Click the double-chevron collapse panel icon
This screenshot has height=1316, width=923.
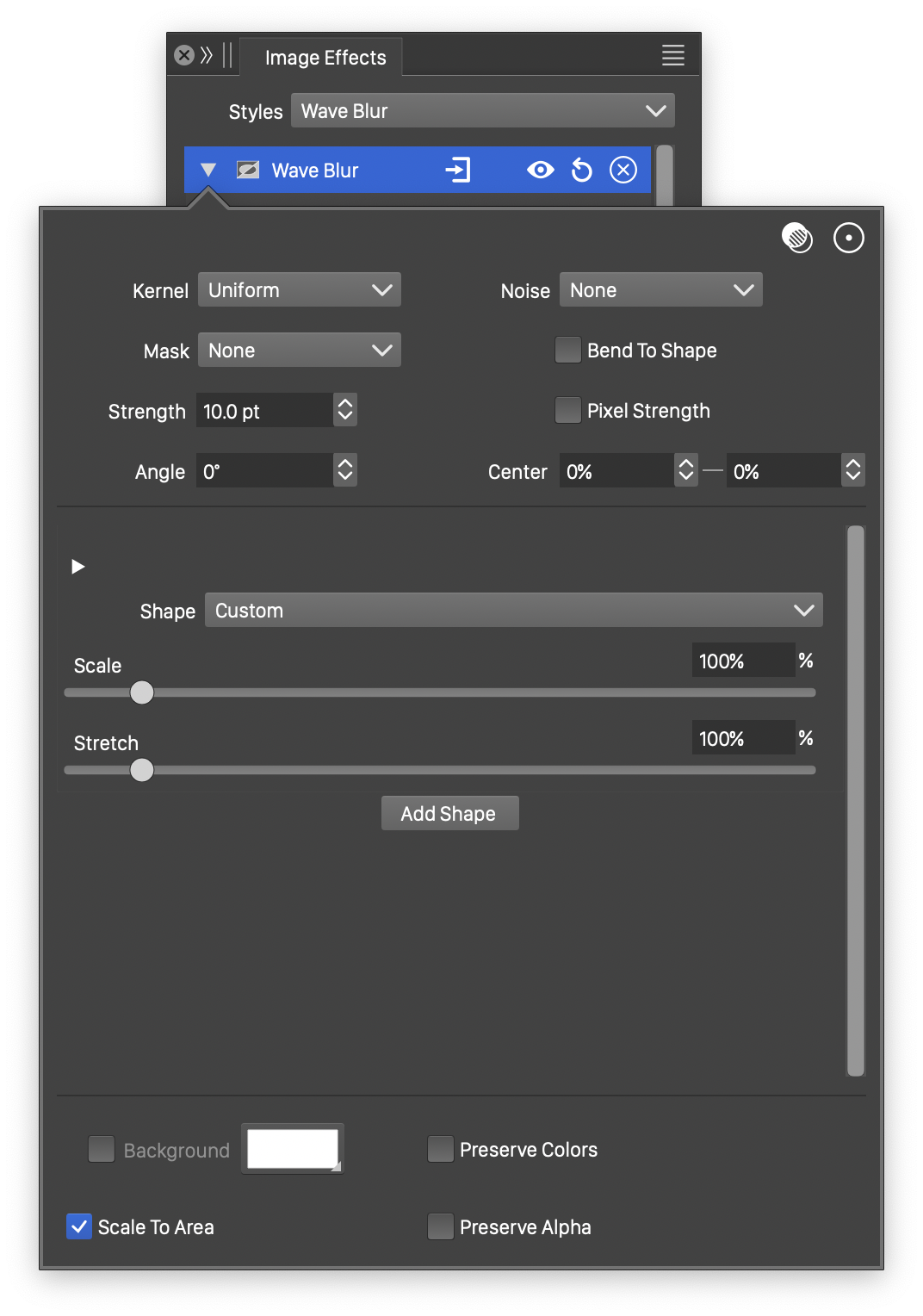(207, 56)
